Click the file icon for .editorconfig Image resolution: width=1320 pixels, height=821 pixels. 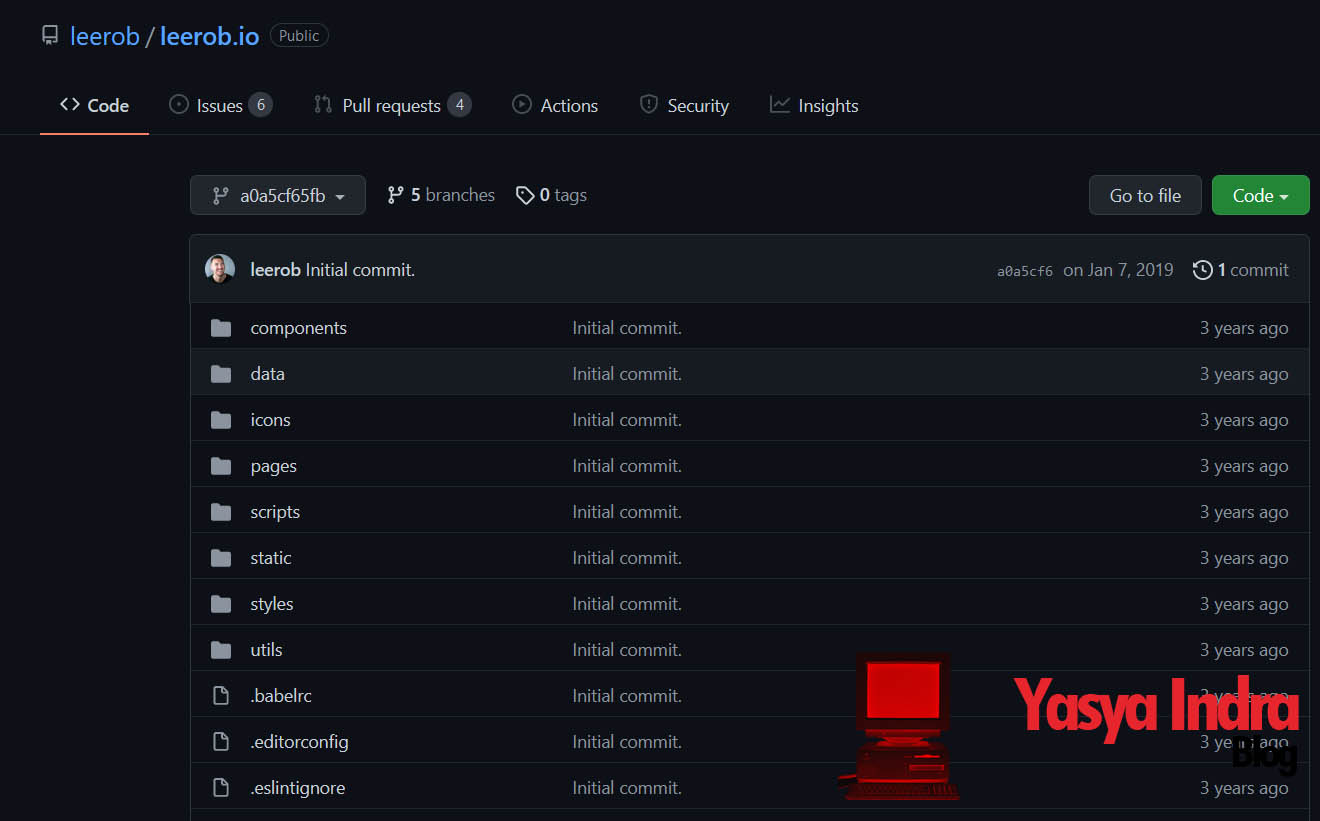[x=221, y=742]
